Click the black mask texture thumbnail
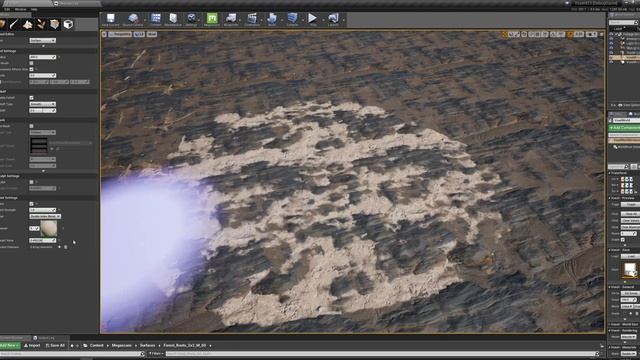The image size is (640, 360). 39,145
